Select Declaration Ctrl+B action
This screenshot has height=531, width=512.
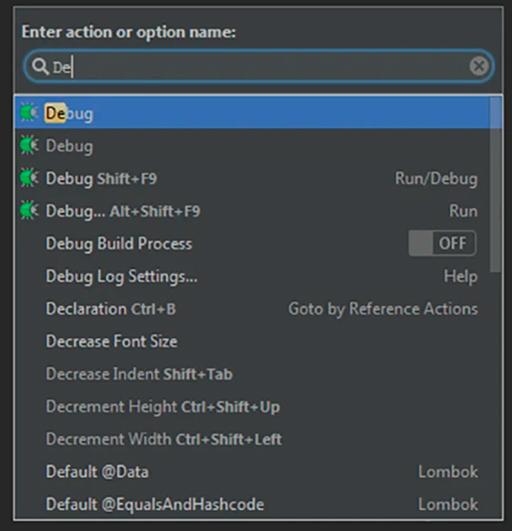coord(252,309)
